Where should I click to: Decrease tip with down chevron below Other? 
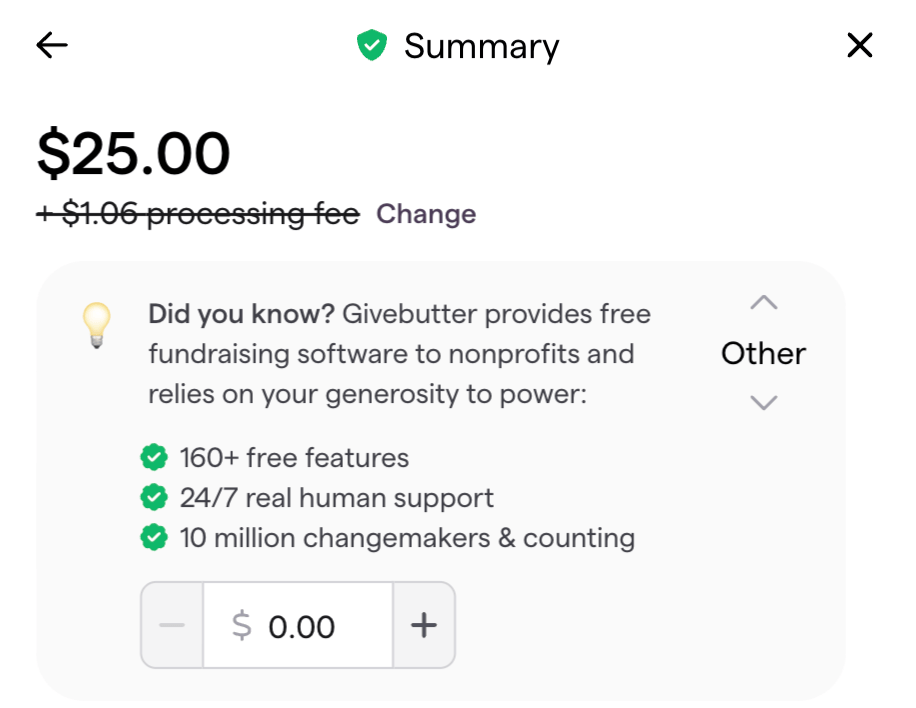click(764, 402)
